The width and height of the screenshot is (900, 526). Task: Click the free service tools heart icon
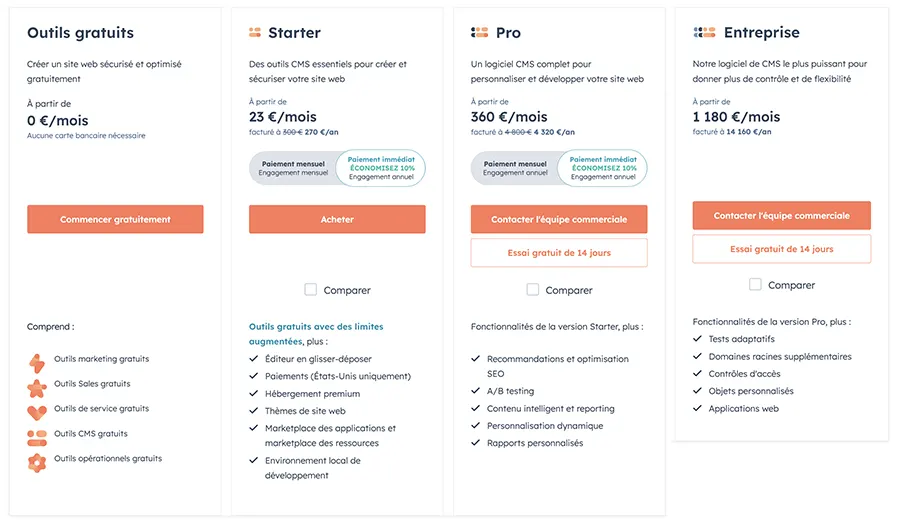click(x=37, y=411)
